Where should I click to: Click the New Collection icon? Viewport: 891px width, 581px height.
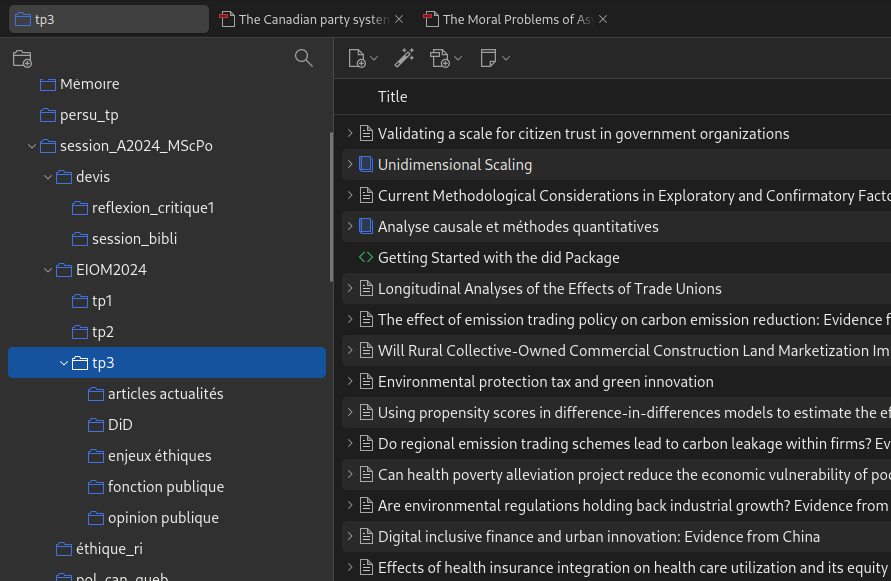pyautogui.click(x=22, y=59)
